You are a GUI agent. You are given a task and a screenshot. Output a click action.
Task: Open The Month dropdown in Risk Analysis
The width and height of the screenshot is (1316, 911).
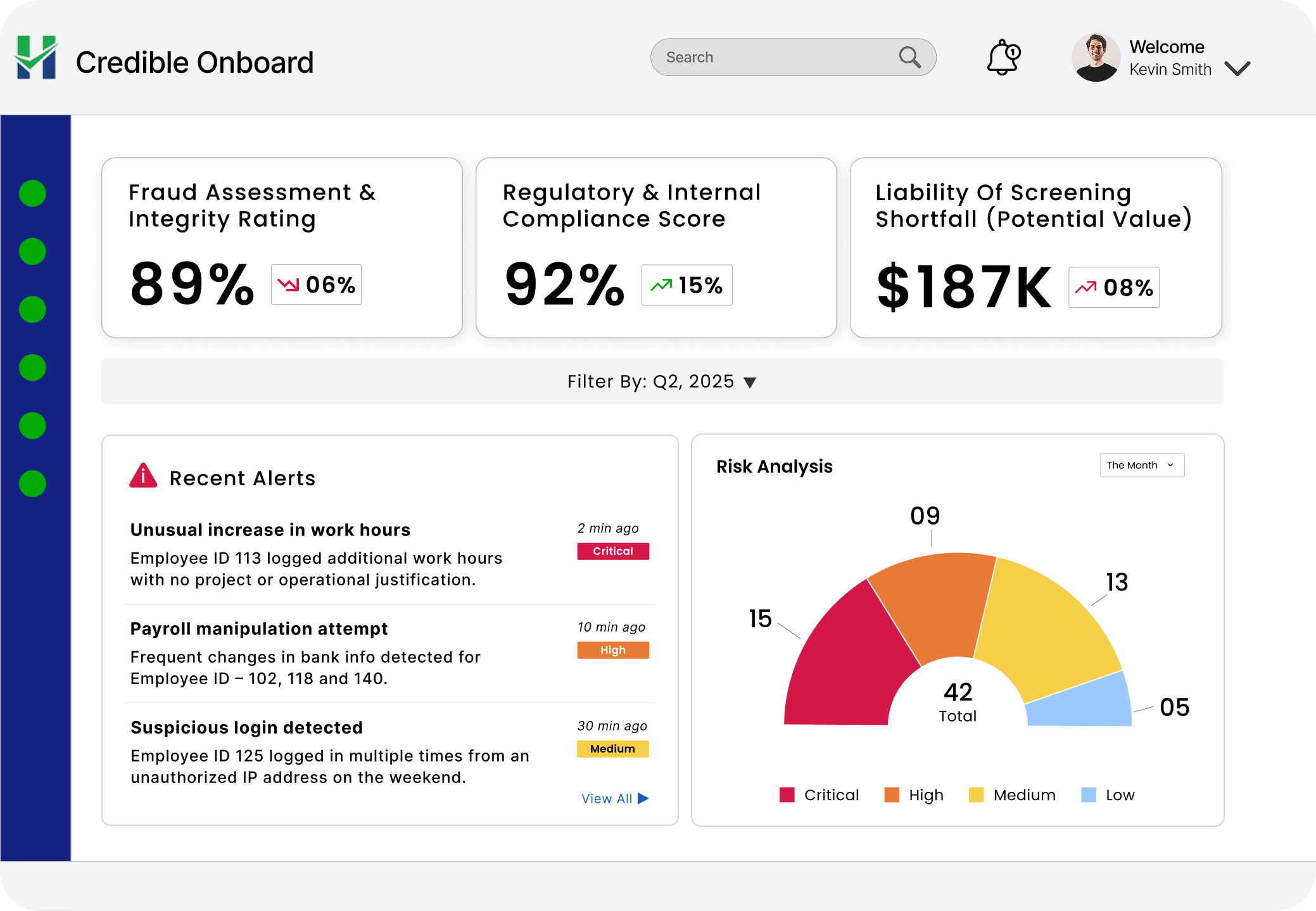click(x=1141, y=465)
